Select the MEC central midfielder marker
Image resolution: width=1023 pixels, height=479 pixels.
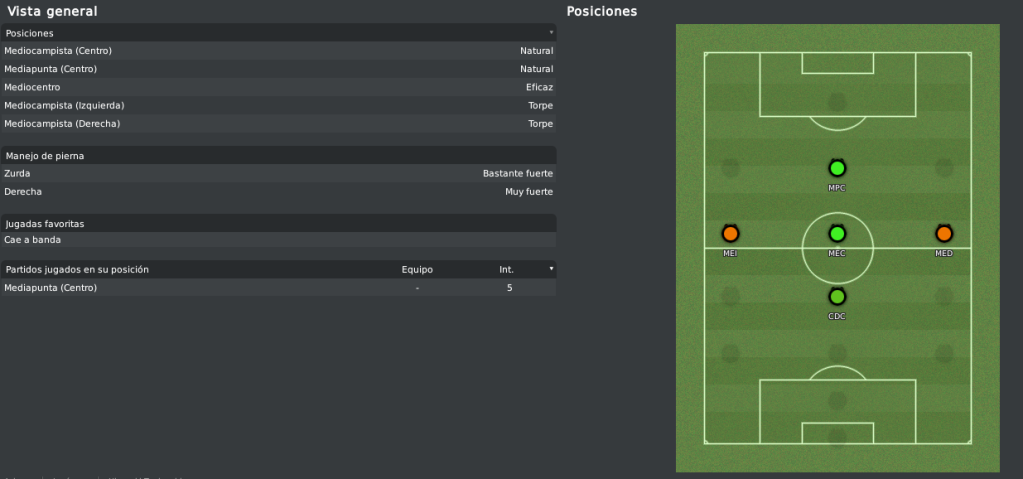point(837,234)
